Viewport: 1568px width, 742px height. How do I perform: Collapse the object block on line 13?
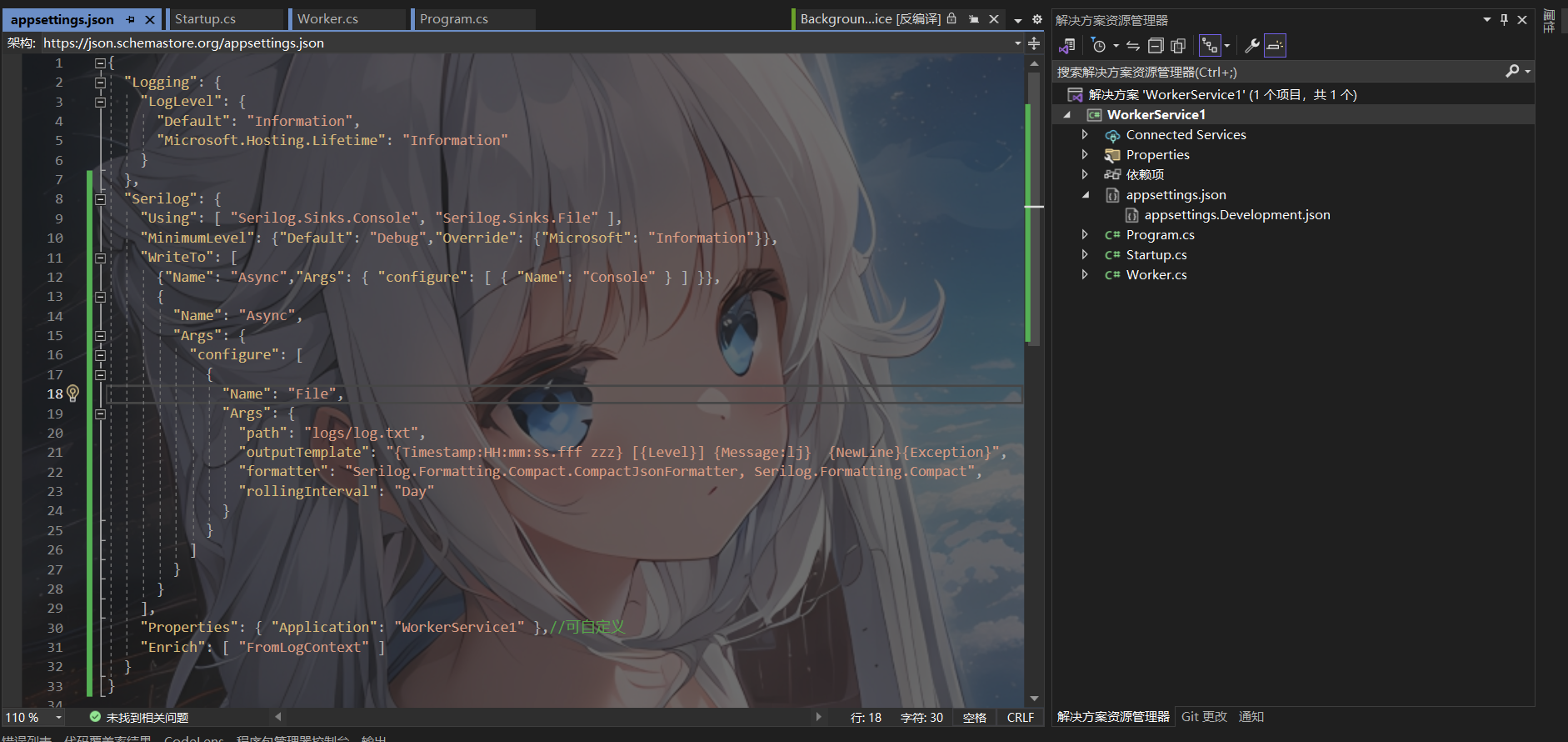tap(100, 297)
